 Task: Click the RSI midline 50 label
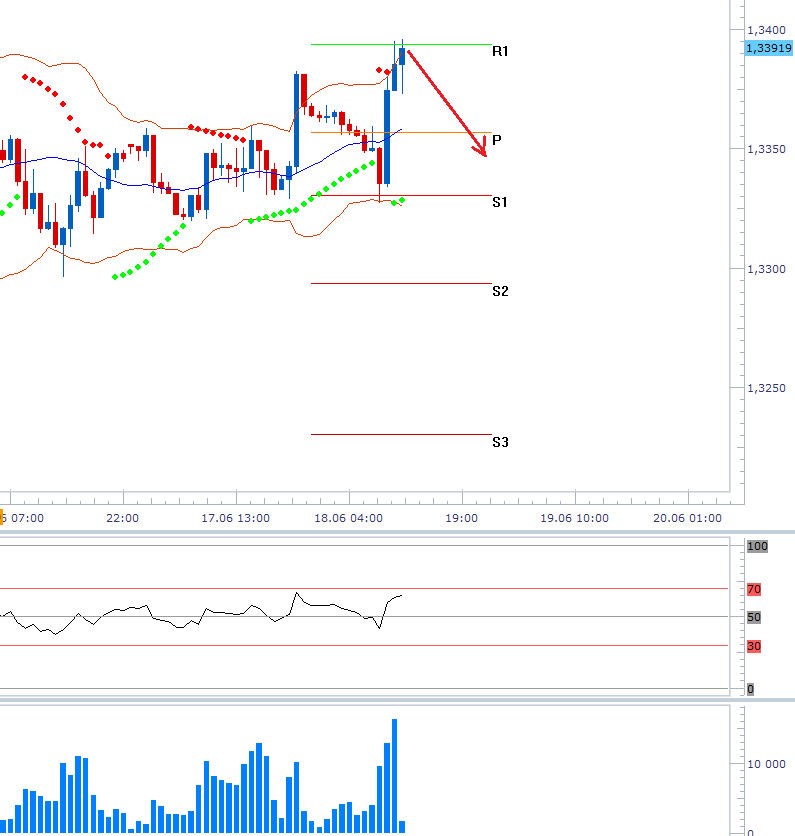click(x=754, y=617)
